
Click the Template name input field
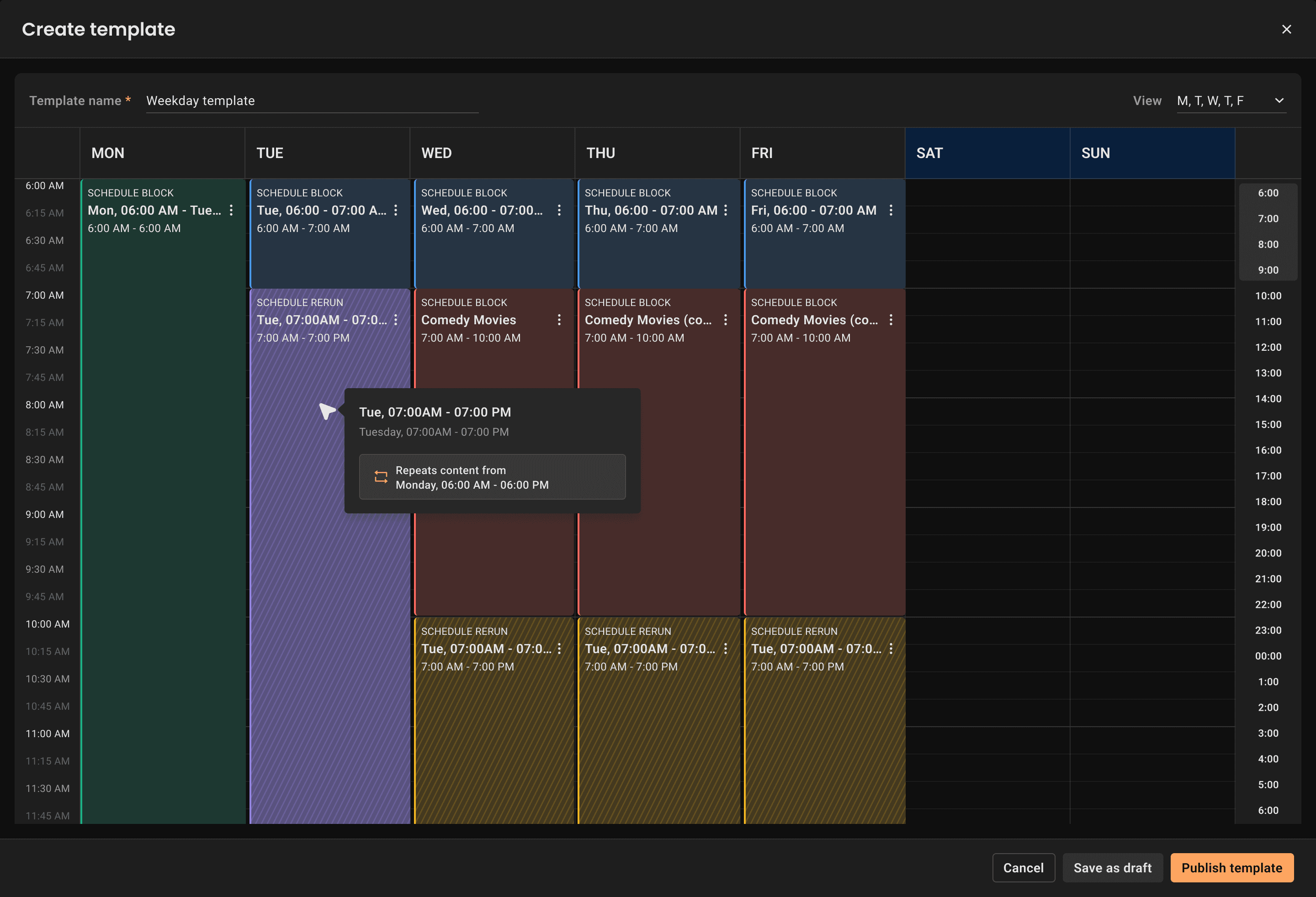pos(312,101)
